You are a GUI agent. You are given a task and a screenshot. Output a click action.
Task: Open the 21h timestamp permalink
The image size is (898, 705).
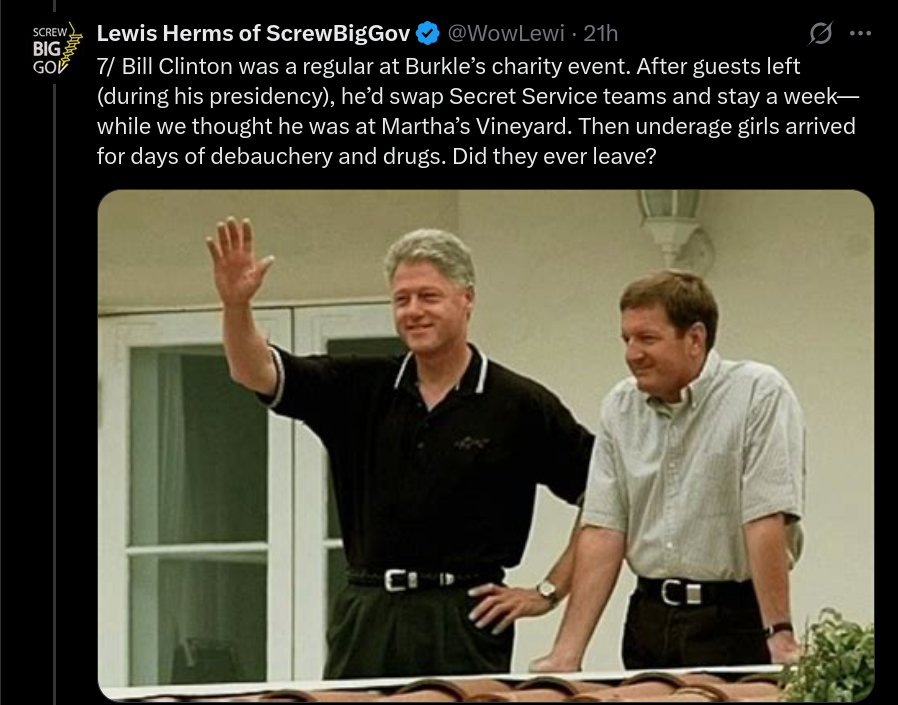pos(601,34)
